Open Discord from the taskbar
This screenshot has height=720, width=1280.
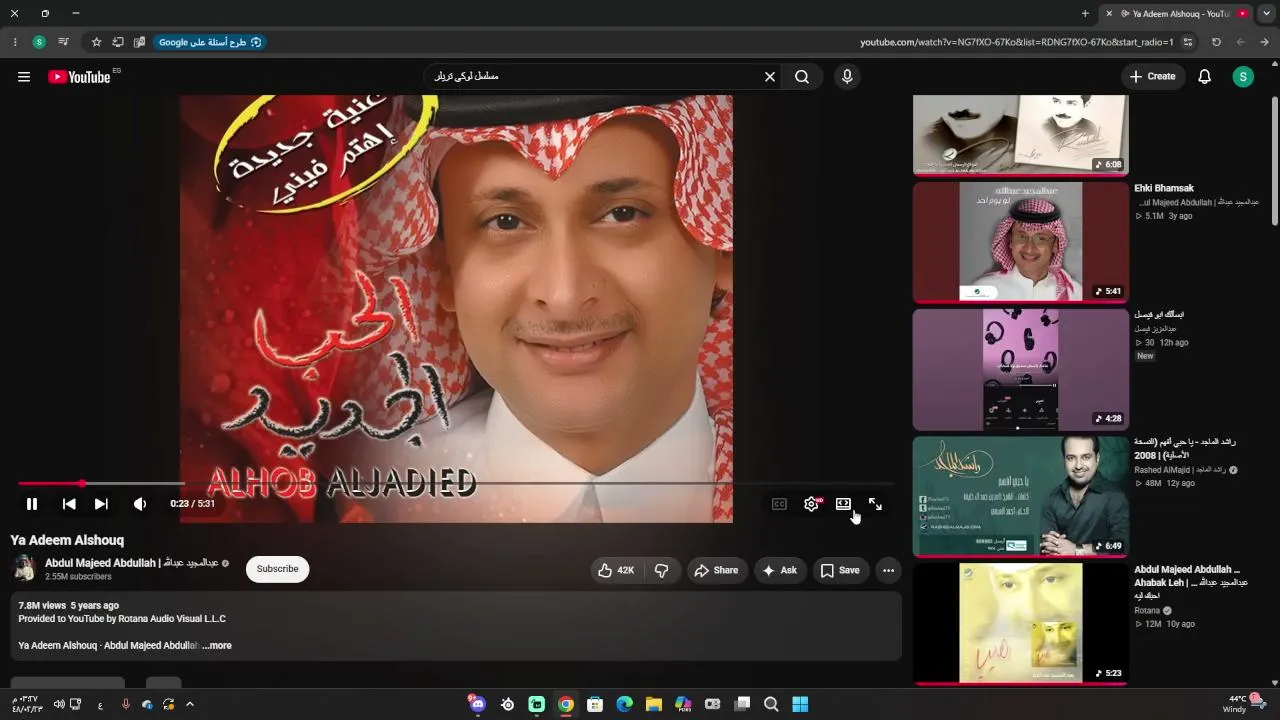click(x=478, y=704)
